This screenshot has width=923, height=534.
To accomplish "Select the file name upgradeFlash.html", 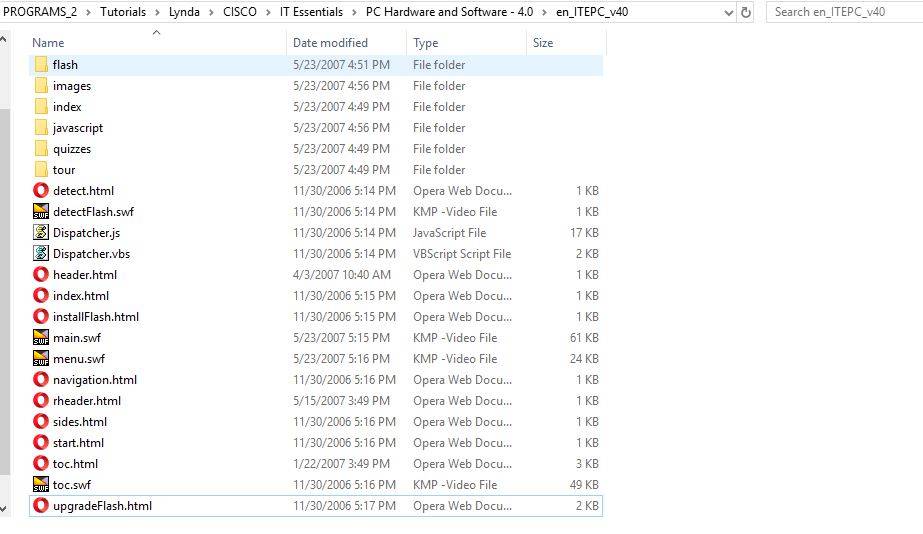I will (x=102, y=506).
